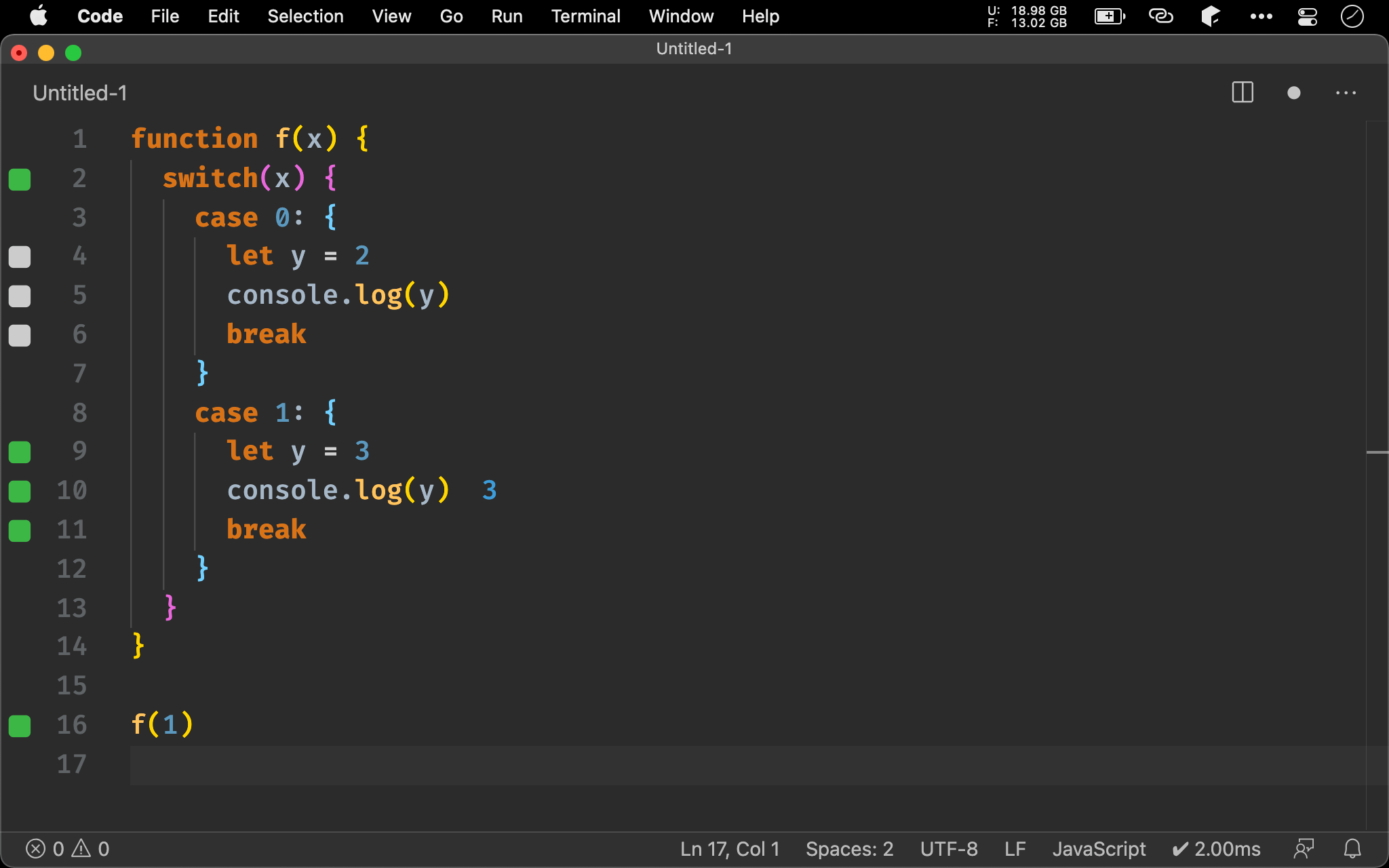Place cursor on empty line 17
This screenshot has height=868, width=1389.
click(x=407, y=765)
